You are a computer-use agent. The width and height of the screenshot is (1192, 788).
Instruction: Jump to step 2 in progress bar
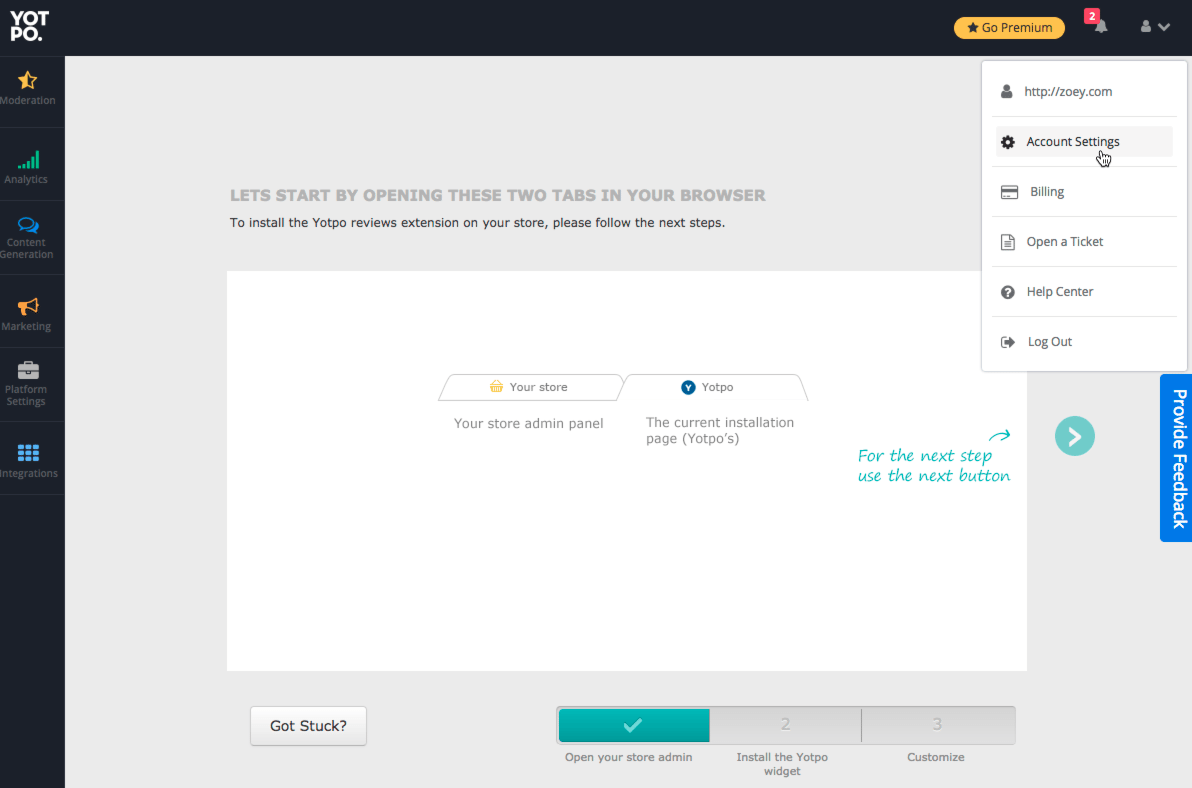(785, 725)
